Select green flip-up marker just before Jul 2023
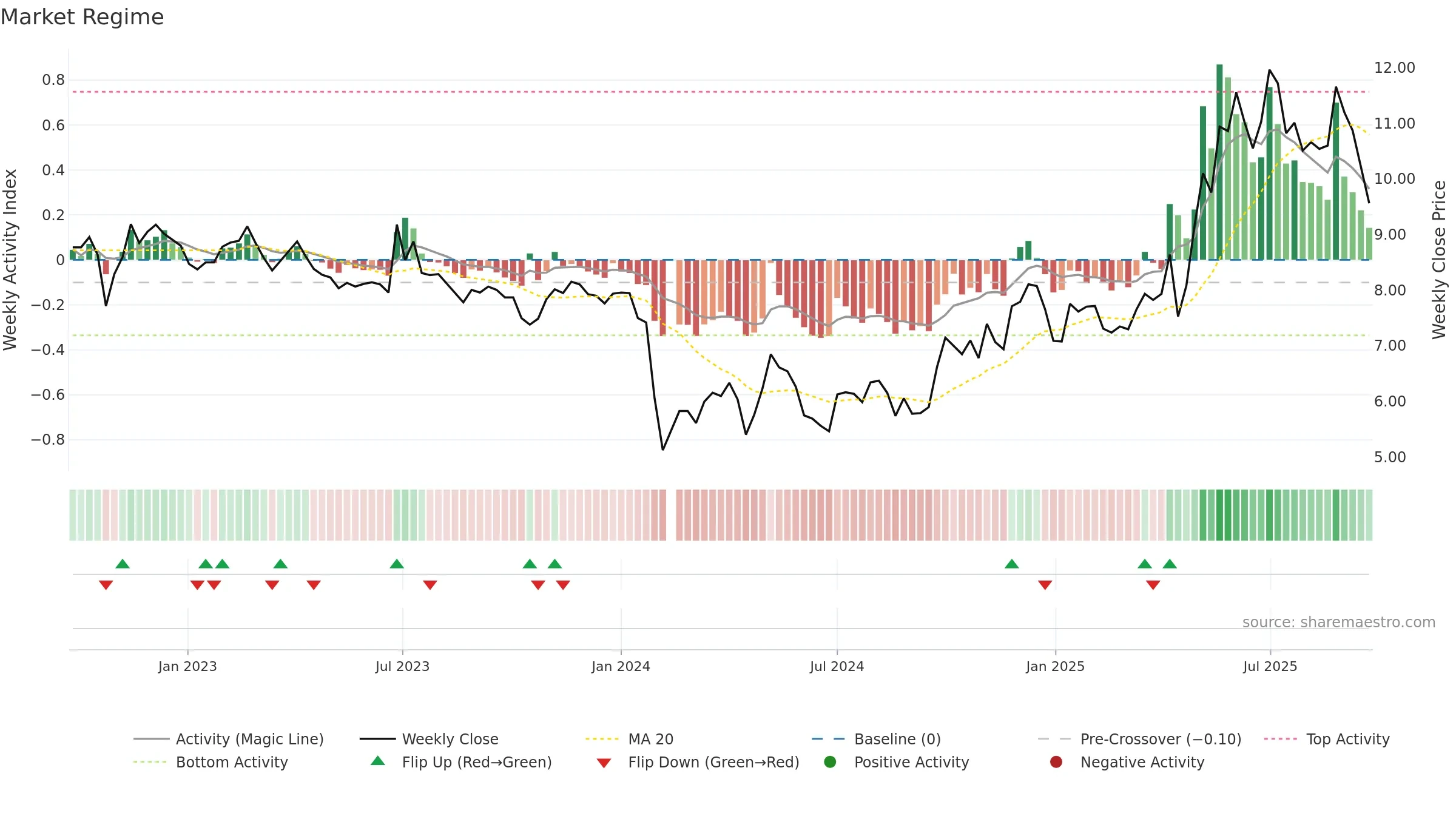The image size is (1456, 819). [x=397, y=564]
